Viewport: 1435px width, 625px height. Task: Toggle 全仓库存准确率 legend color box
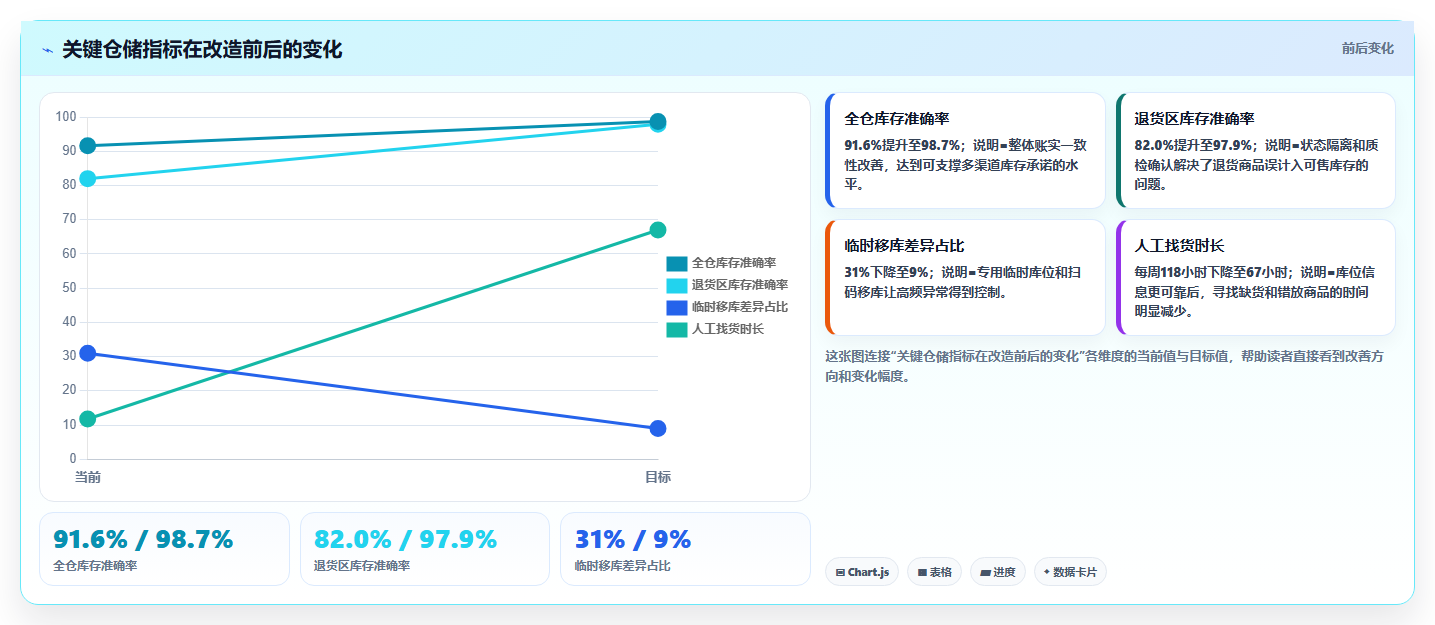pyautogui.click(x=677, y=263)
